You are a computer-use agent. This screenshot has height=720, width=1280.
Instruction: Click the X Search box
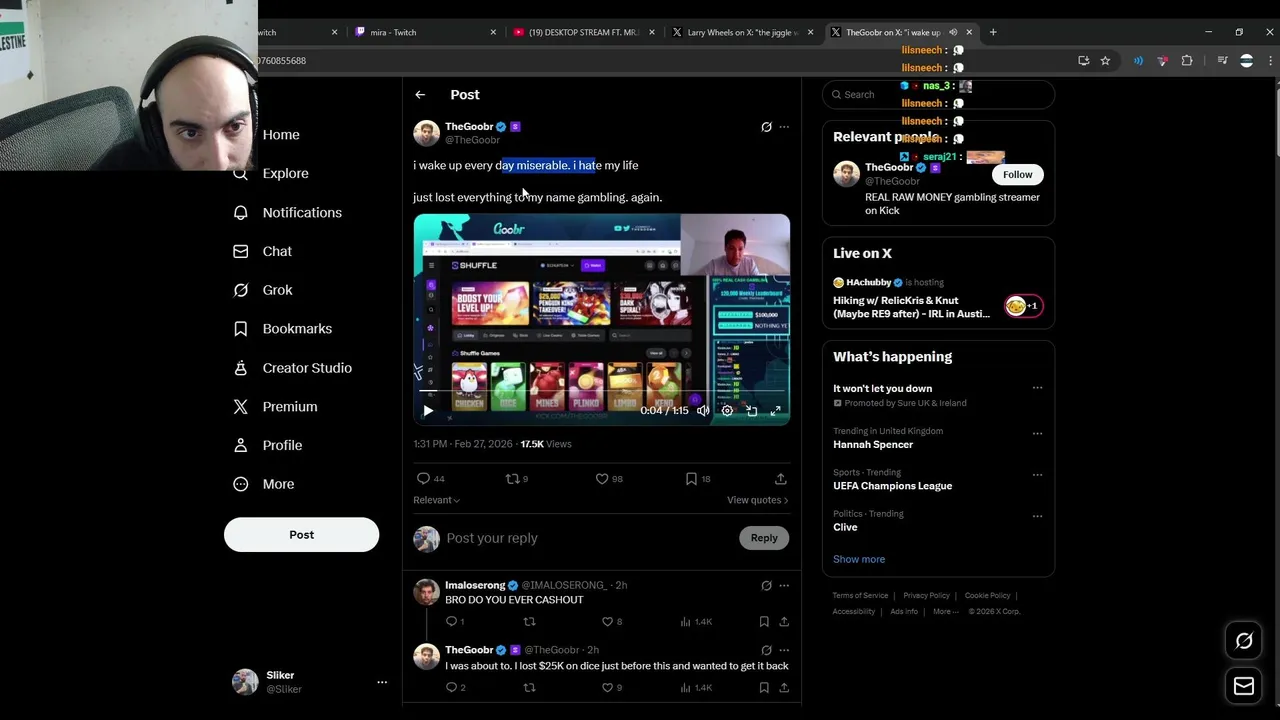(938, 94)
